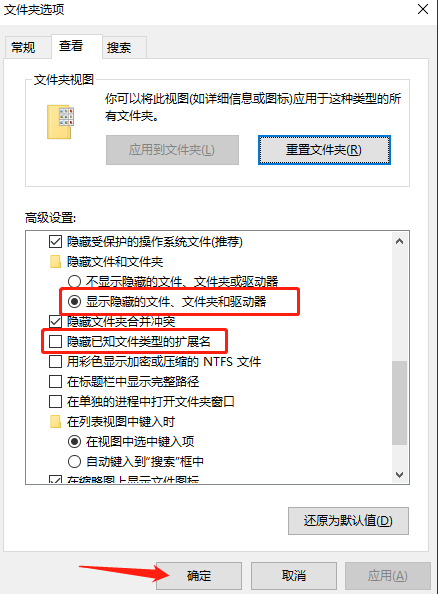Click the 确定 button
The image size is (438, 594).
click(199, 576)
